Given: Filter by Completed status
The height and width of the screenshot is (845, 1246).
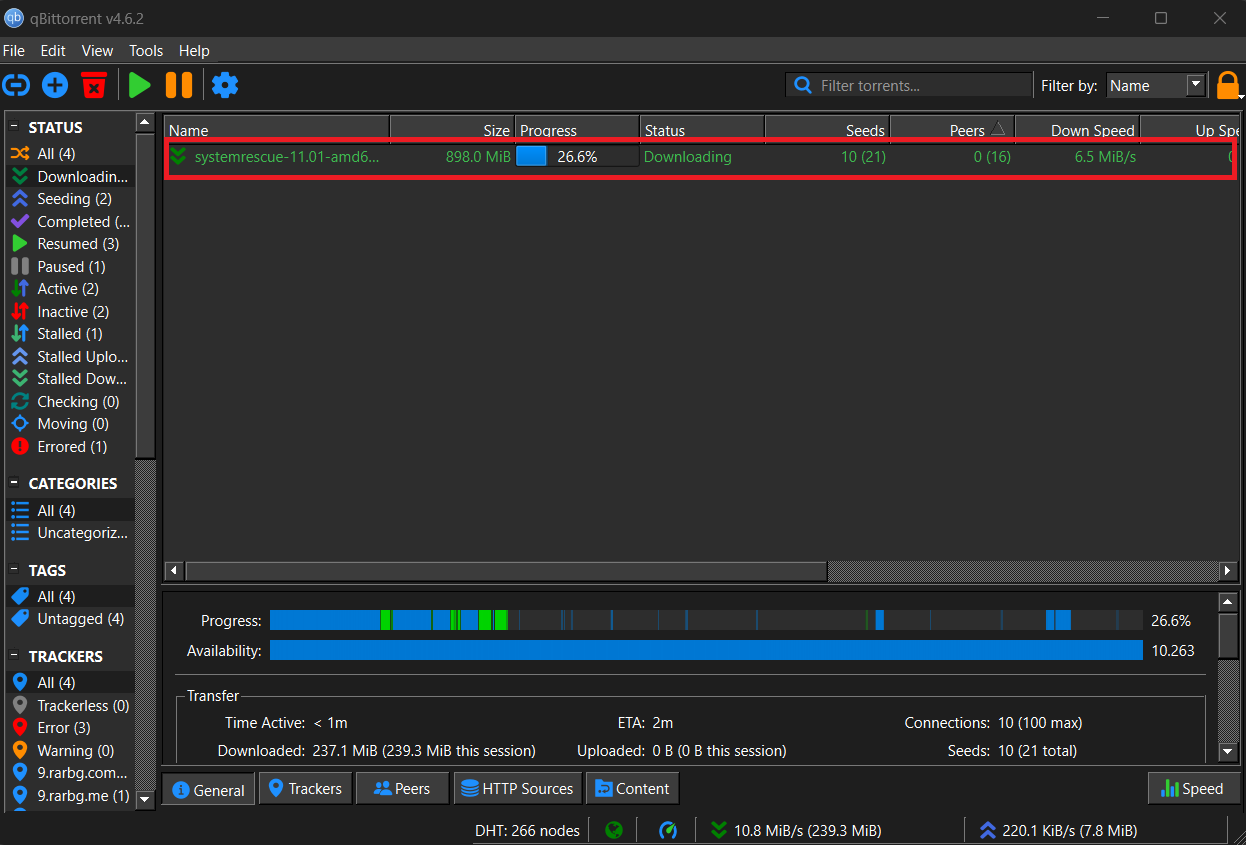Looking at the screenshot, I should (70, 221).
